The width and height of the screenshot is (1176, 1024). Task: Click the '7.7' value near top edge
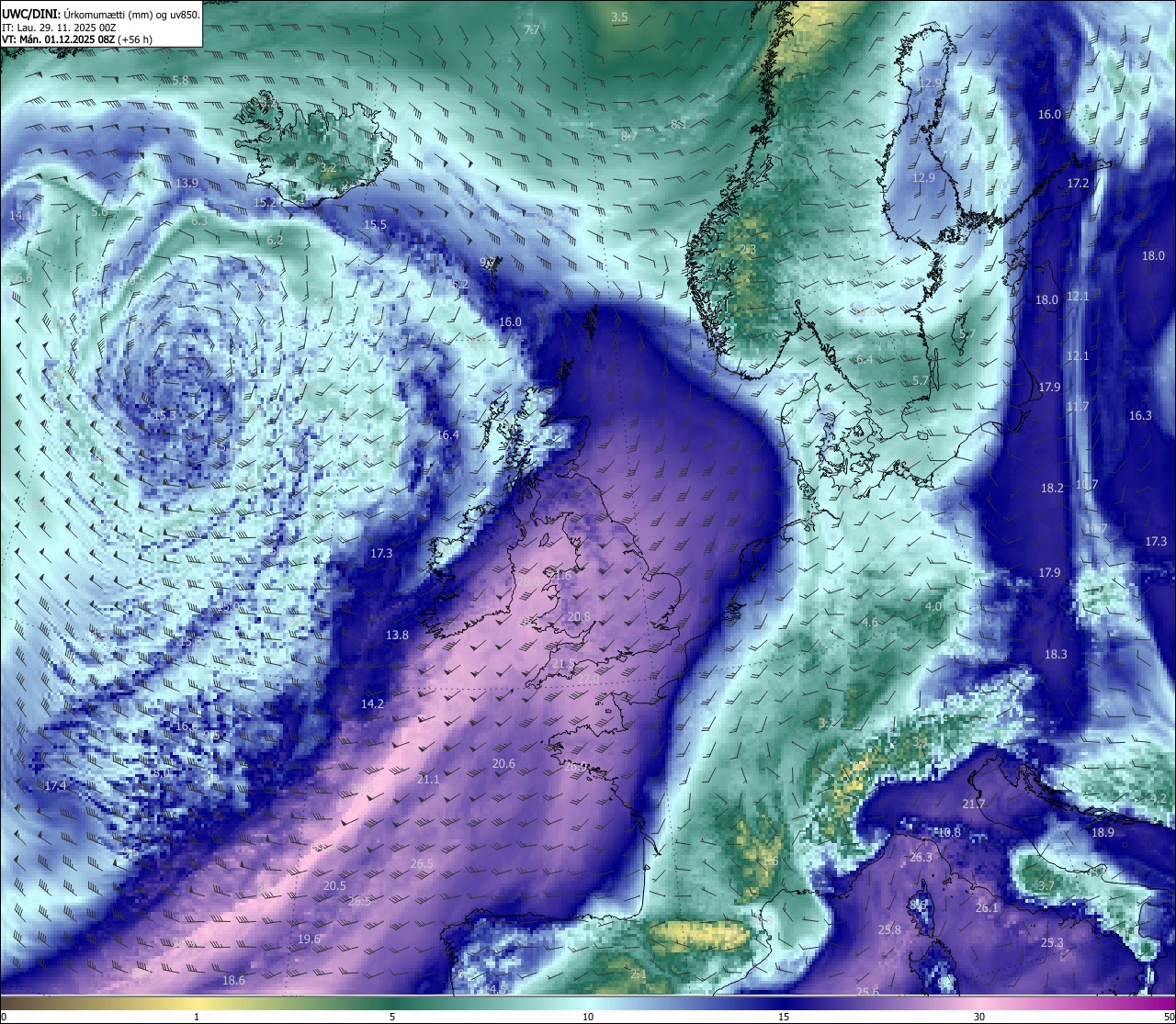[x=531, y=30]
